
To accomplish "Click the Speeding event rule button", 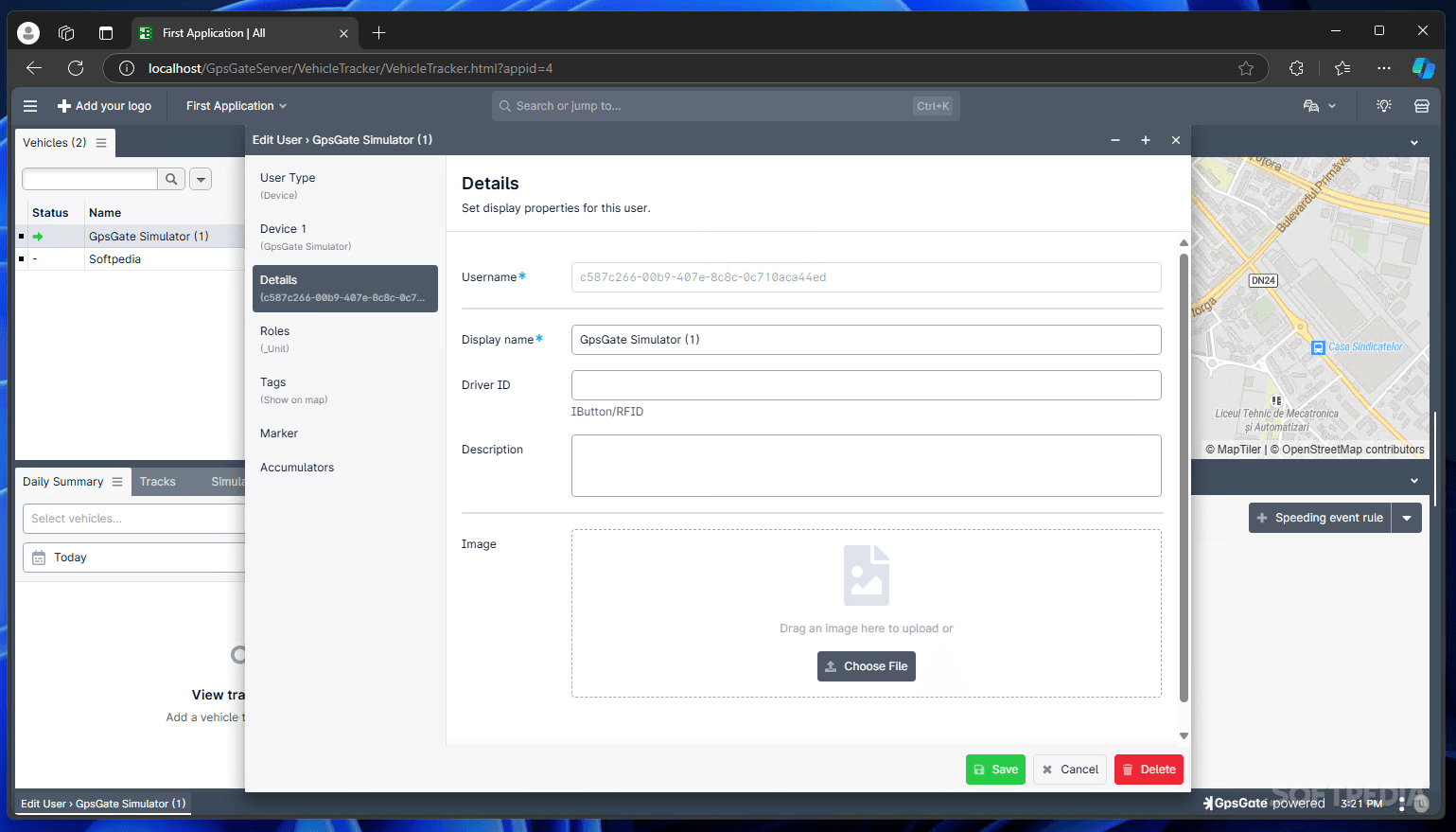I will 1320,518.
